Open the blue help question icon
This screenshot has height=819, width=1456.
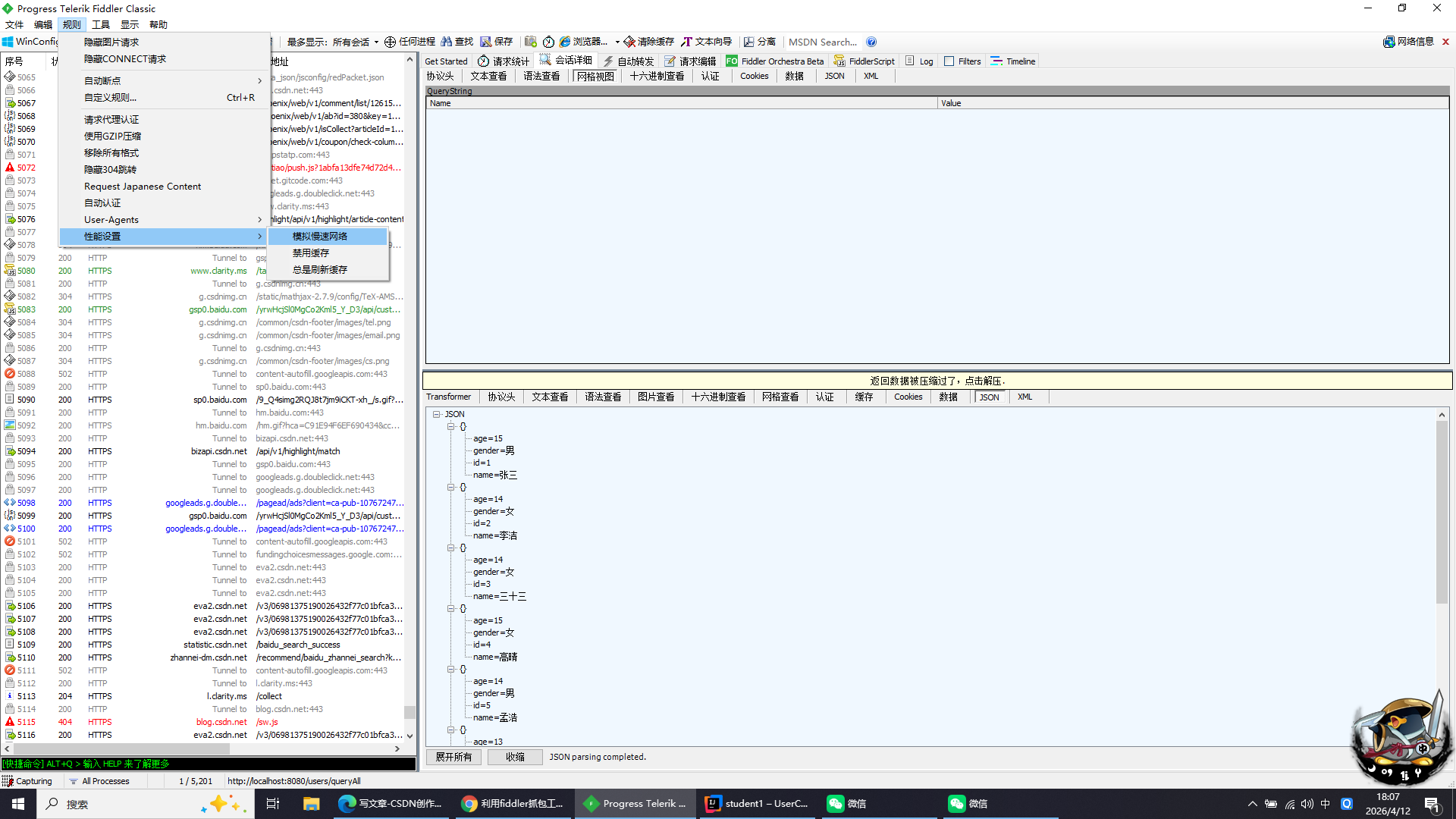click(x=871, y=42)
